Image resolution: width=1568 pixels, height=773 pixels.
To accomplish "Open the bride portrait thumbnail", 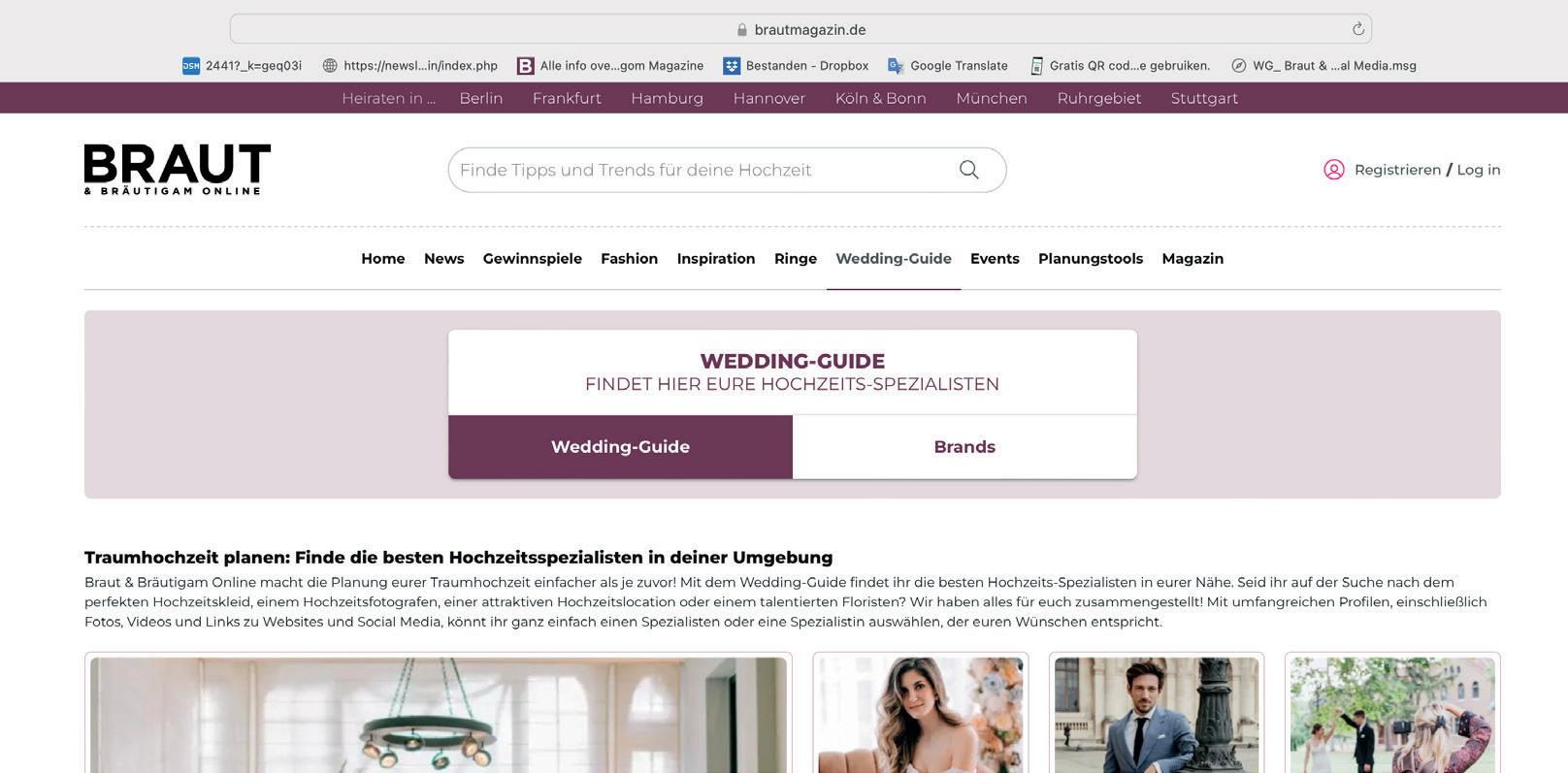I will point(921,715).
